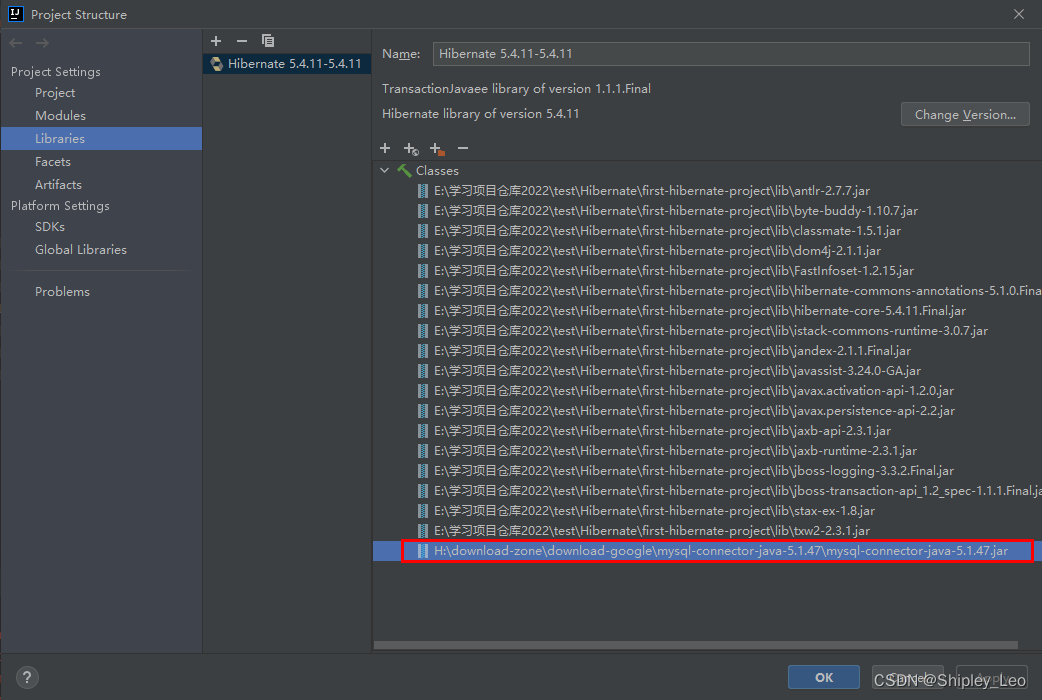Select jandex-2.1.1.Final.jar entry
This screenshot has height=700, width=1042.
[672, 350]
